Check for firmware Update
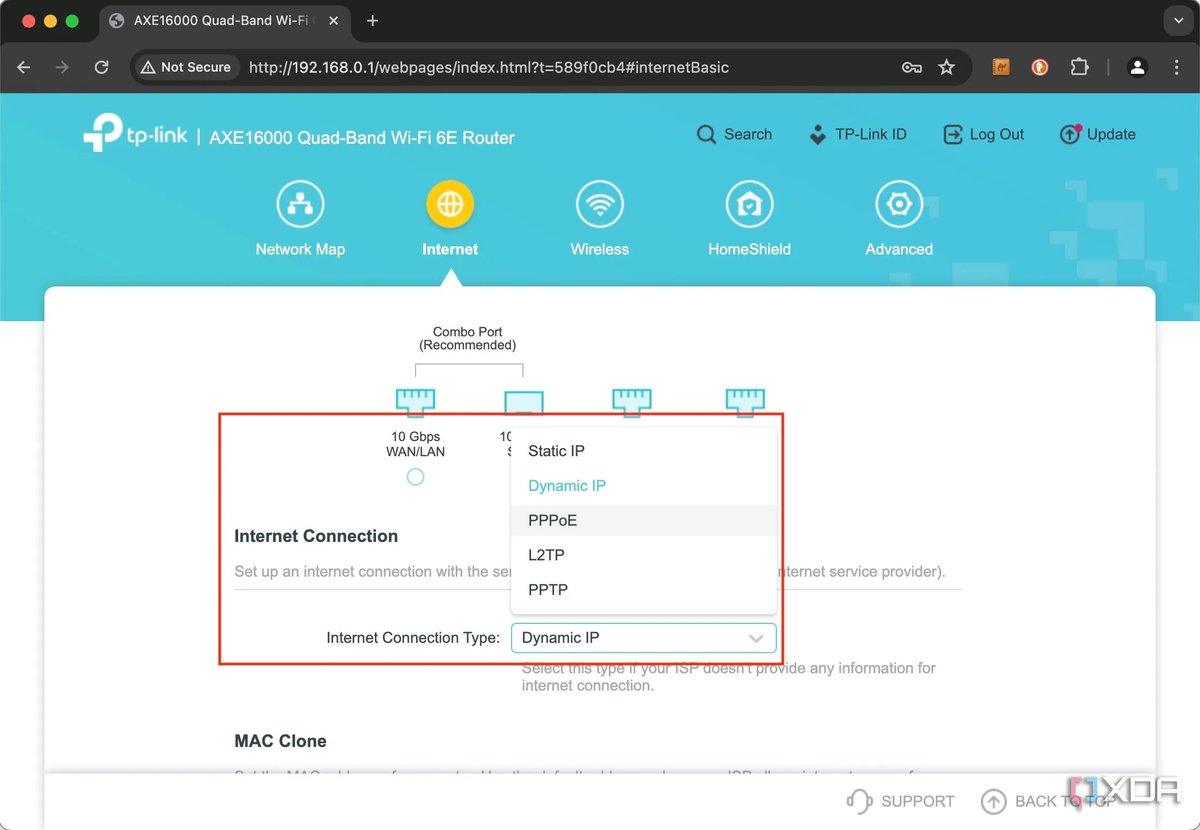The width and height of the screenshot is (1200, 830). click(x=1097, y=133)
